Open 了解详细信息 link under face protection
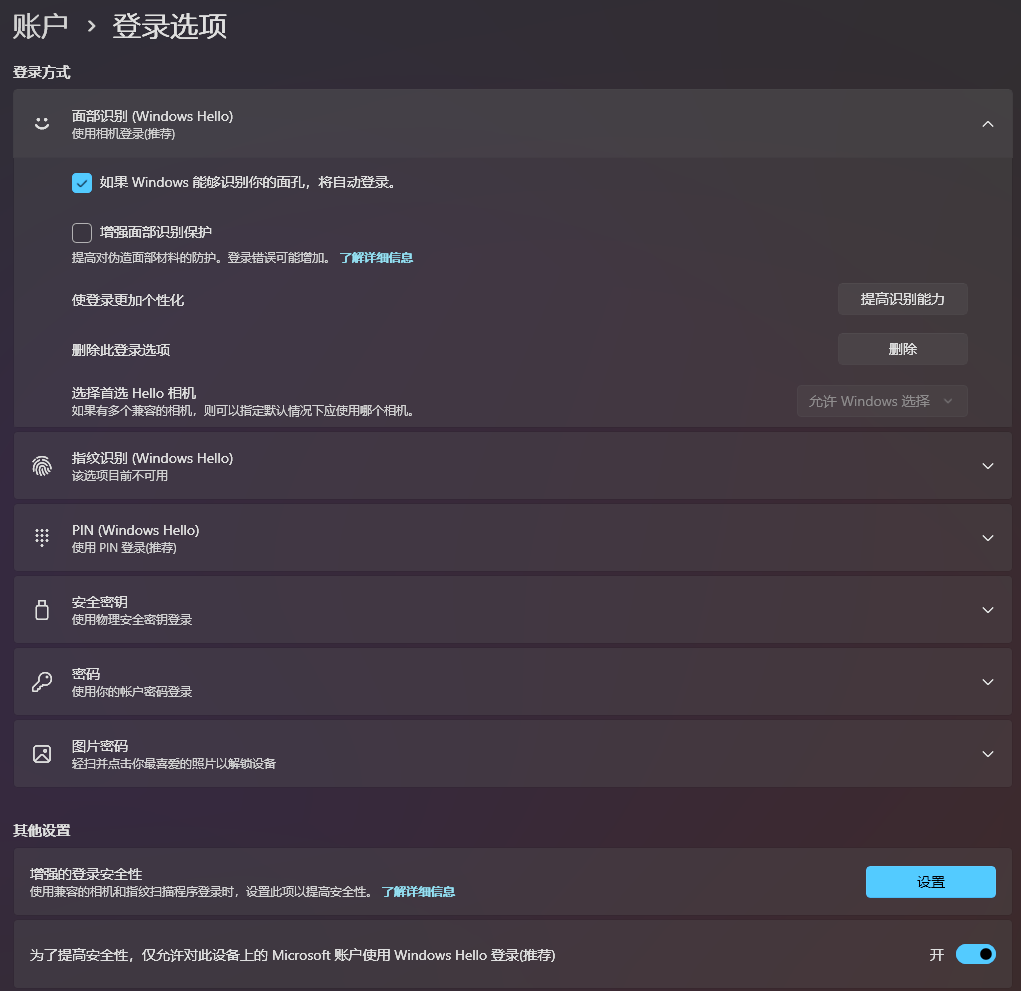This screenshot has height=991, width=1021. pyautogui.click(x=376, y=258)
